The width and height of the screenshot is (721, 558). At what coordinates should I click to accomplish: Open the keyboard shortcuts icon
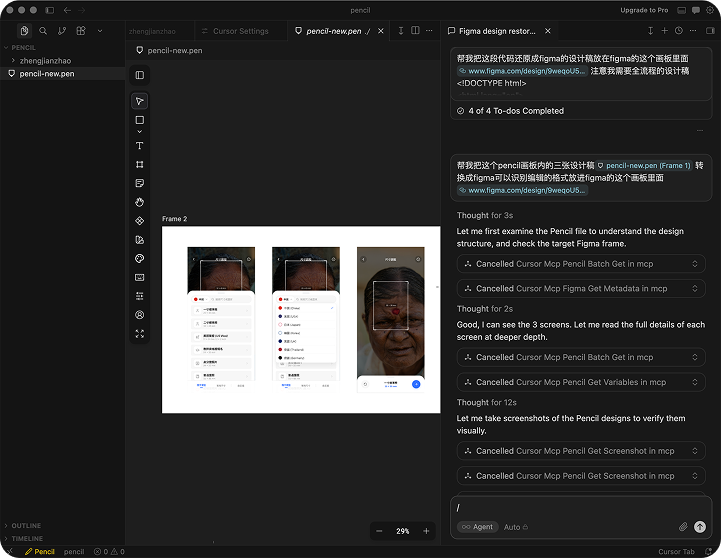click(x=140, y=277)
